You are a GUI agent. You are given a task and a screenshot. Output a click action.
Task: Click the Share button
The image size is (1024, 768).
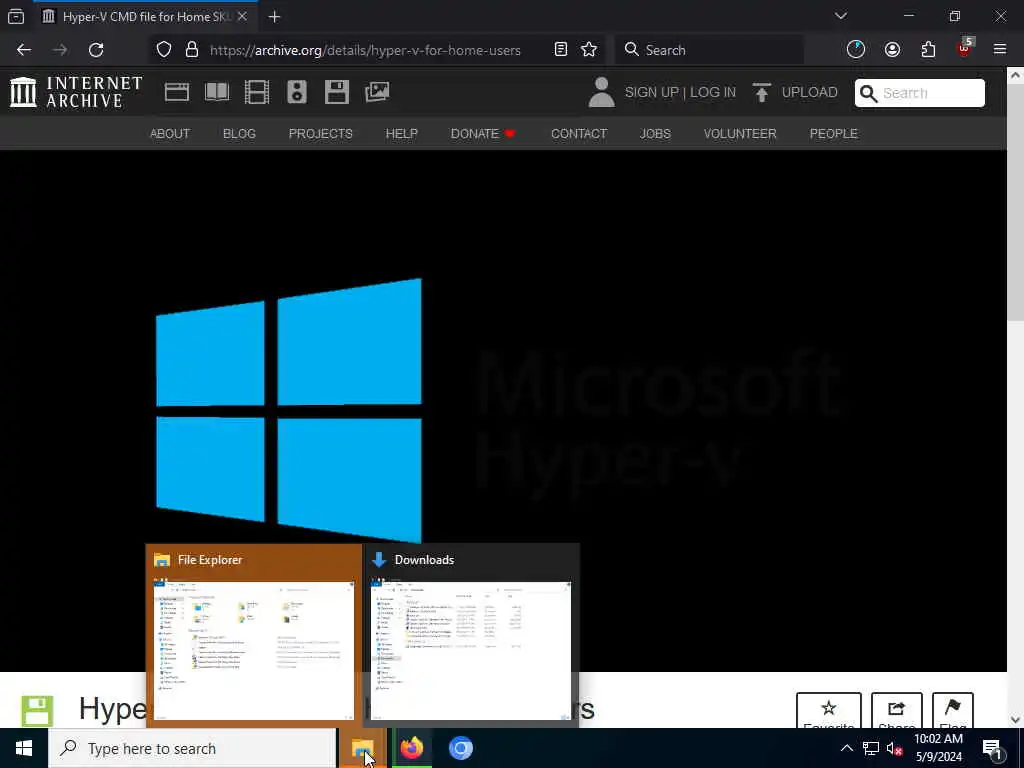coord(897,711)
